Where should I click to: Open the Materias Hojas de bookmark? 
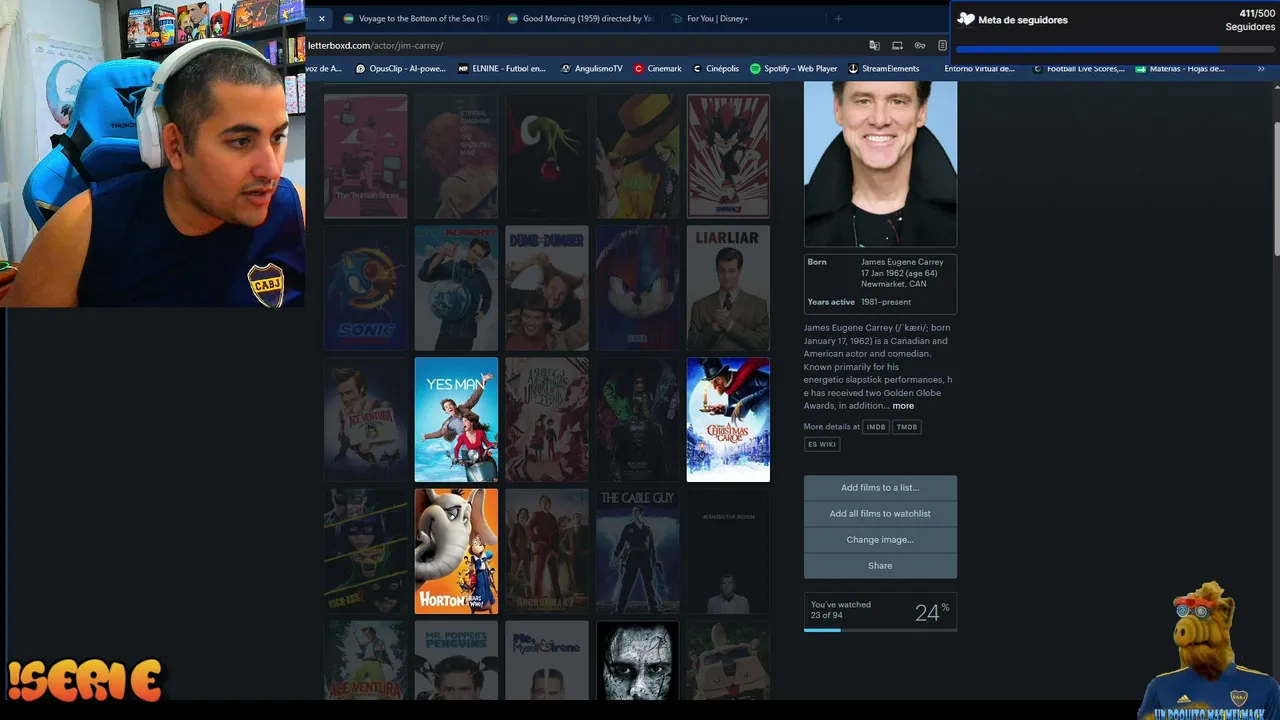point(1181,69)
